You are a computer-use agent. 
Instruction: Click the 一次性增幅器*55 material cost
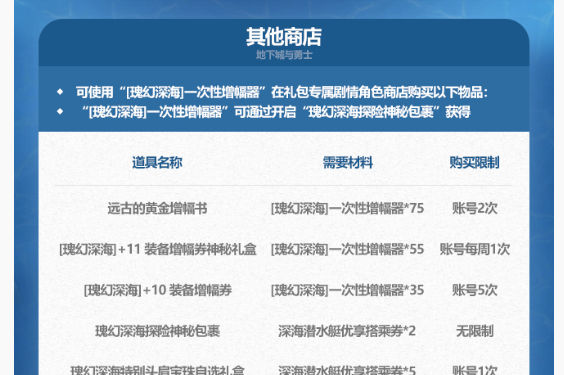[x=347, y=249]
